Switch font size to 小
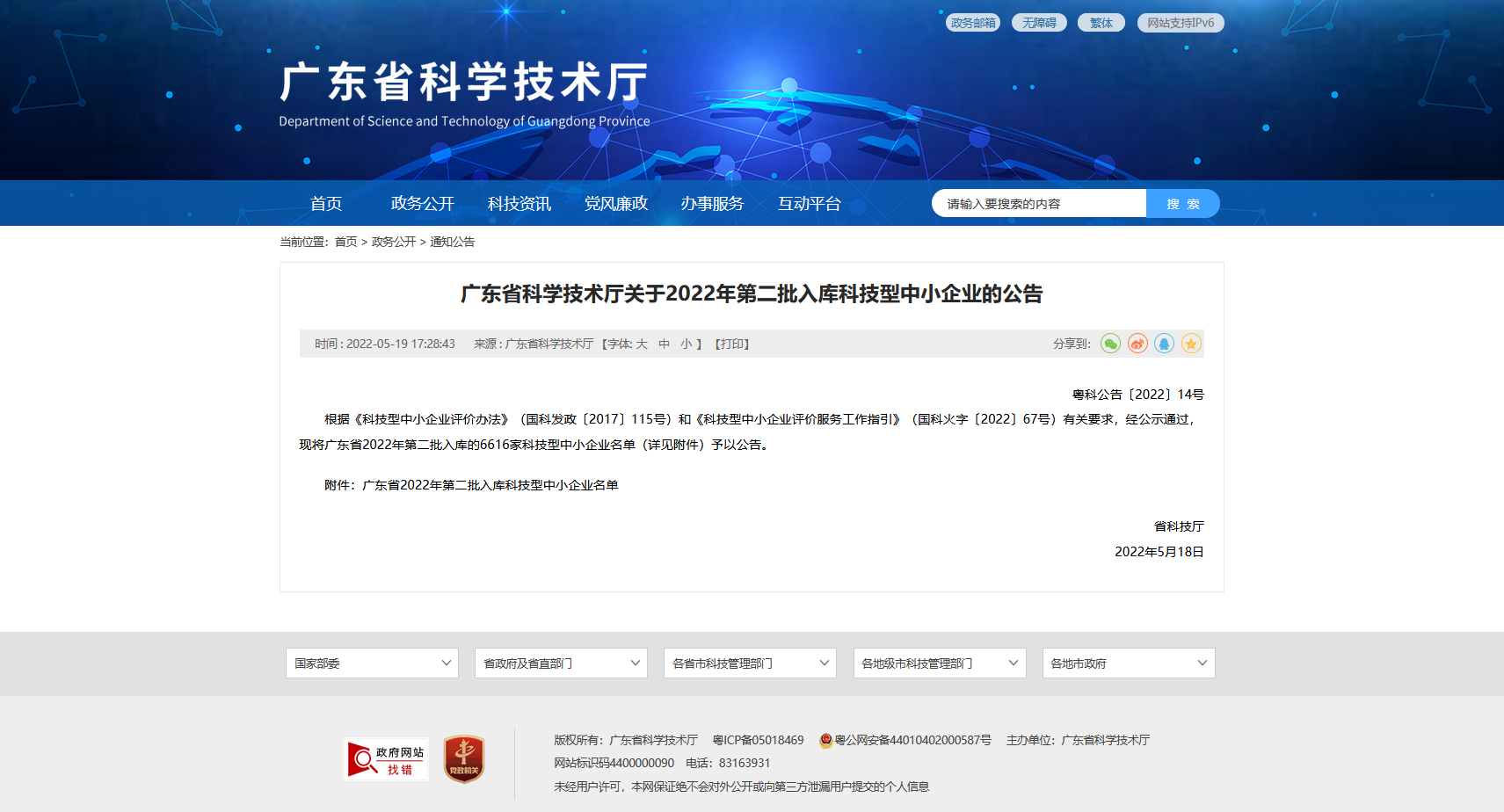Image resolution: width=1504 pixels, height=812 pixels. (x=687, y=344)
